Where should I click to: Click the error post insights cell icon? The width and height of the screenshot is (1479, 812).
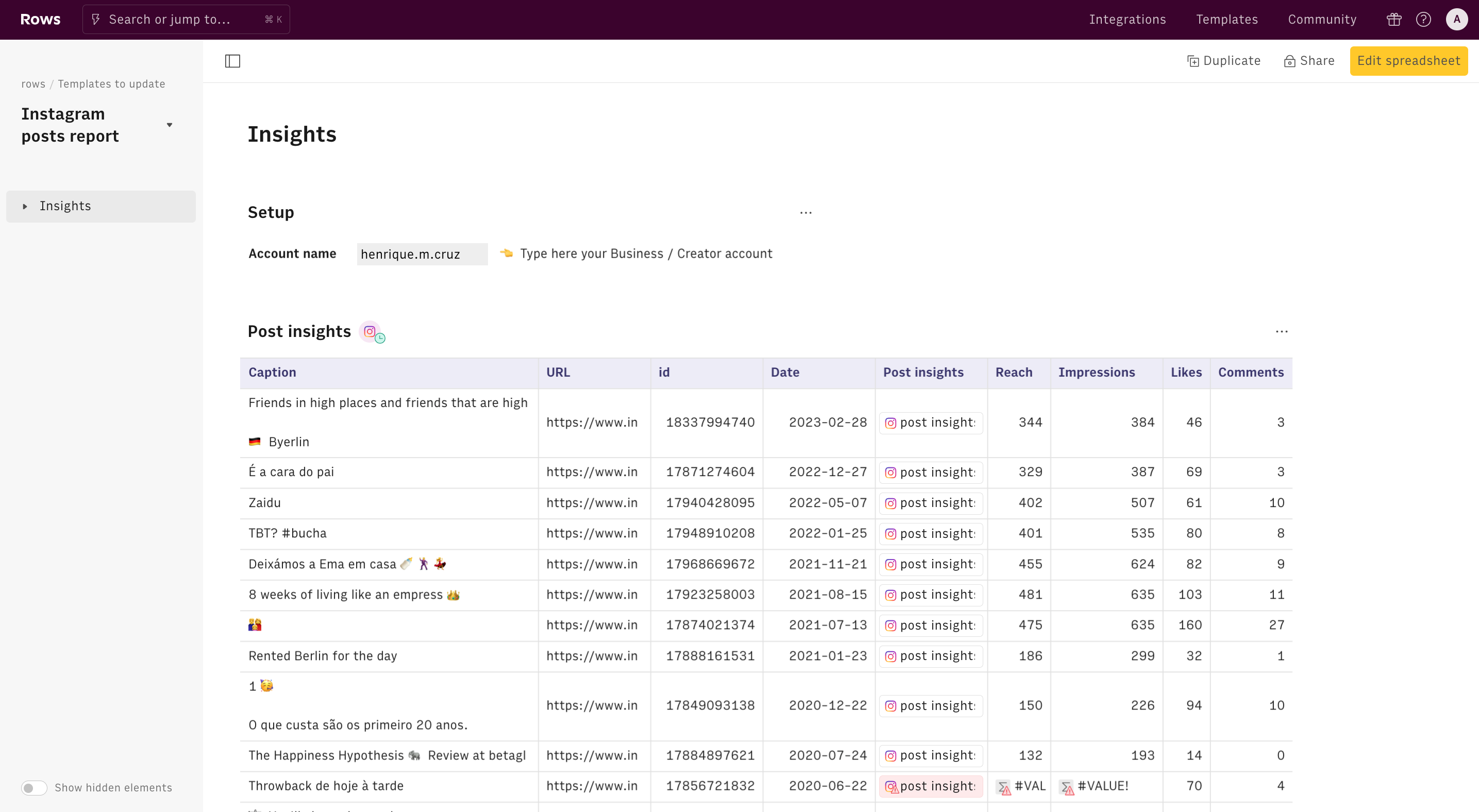[891, 787]
